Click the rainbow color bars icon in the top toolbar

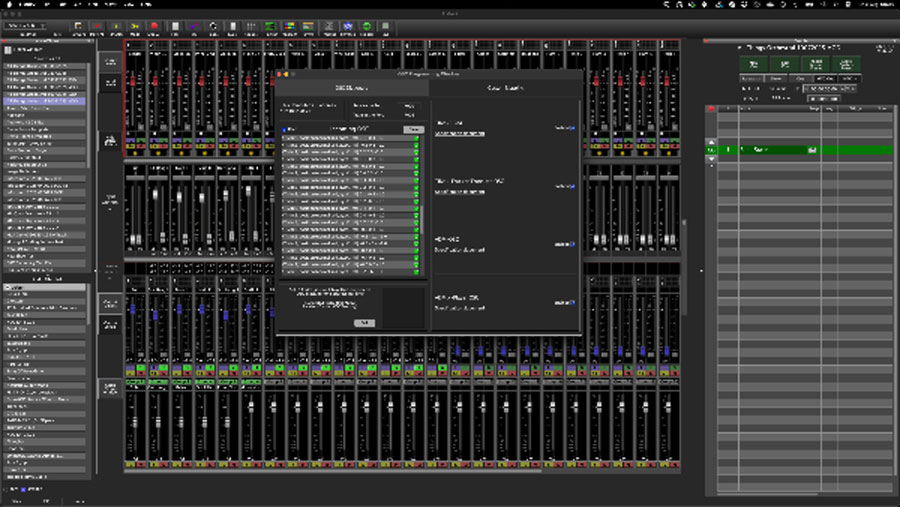click(x=289, y=26)
